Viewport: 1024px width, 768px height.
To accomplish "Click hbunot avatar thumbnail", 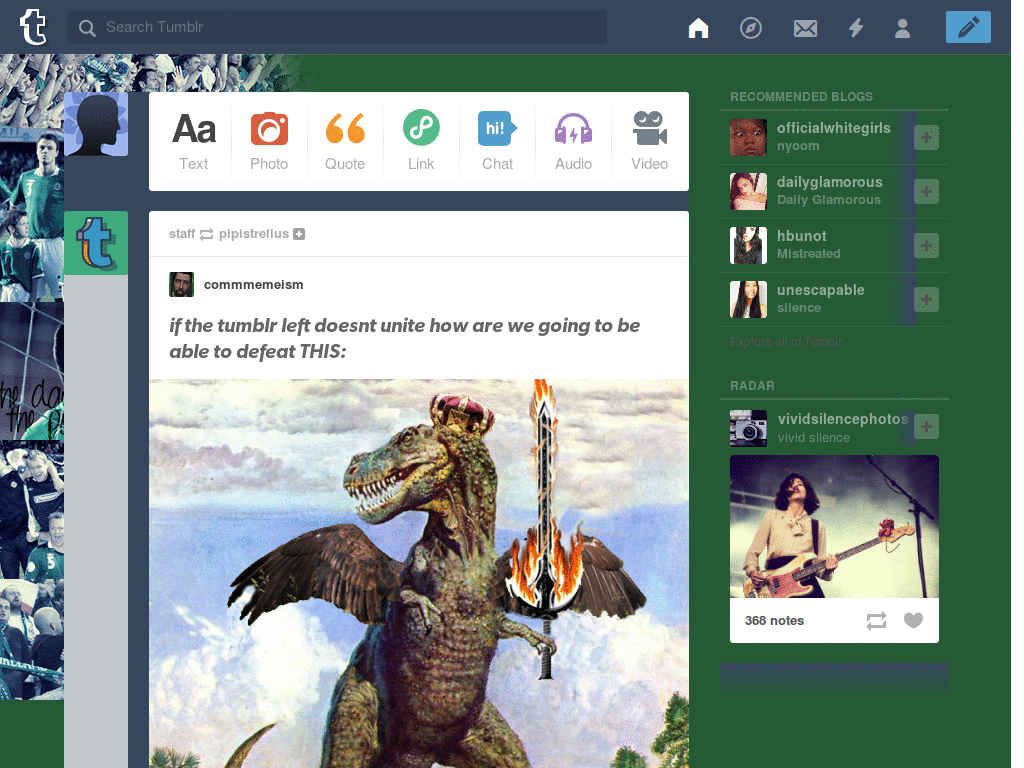I will point(748,246).
